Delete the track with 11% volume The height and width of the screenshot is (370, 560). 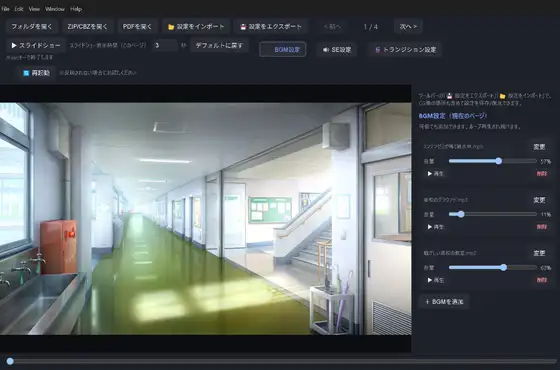542,227
